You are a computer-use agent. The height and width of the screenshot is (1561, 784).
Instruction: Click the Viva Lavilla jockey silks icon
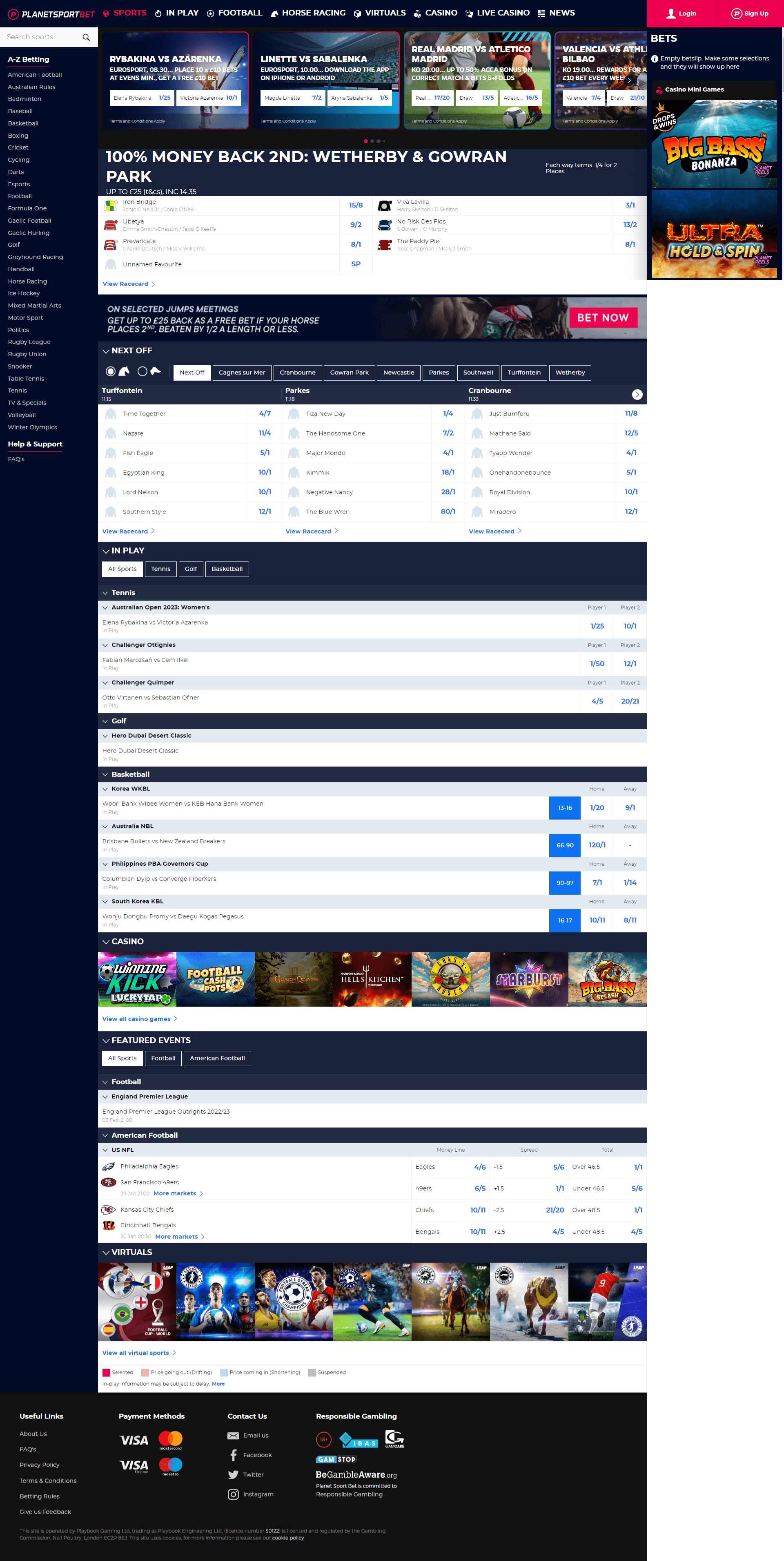tap(385, 205)
